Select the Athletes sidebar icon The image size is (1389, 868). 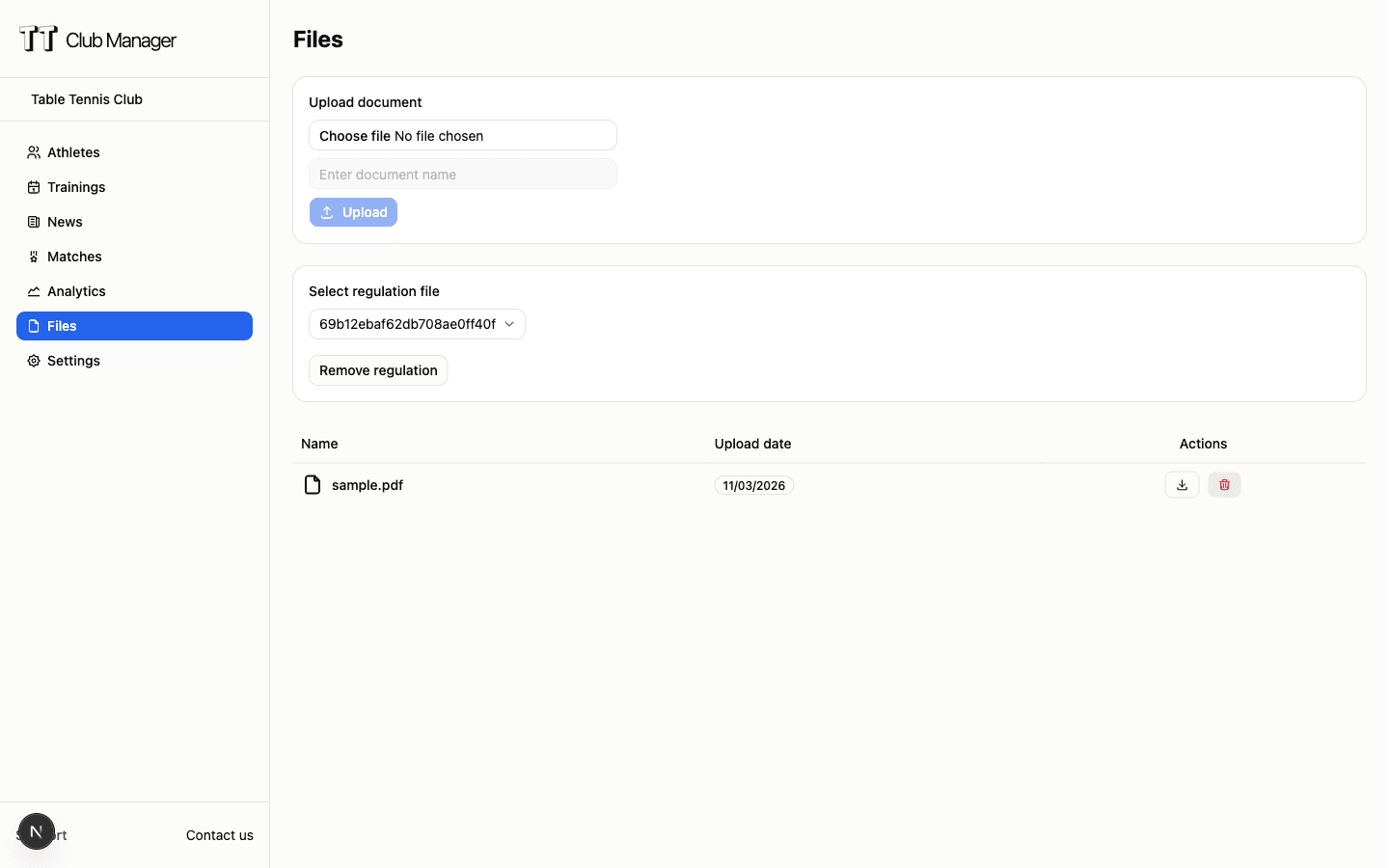click(x=32, y=151)
